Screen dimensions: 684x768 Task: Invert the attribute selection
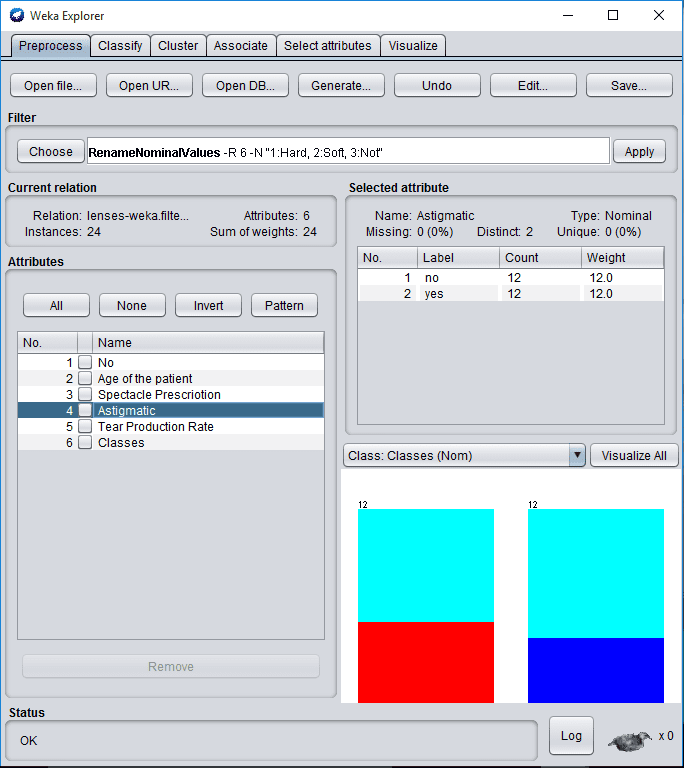208,306
